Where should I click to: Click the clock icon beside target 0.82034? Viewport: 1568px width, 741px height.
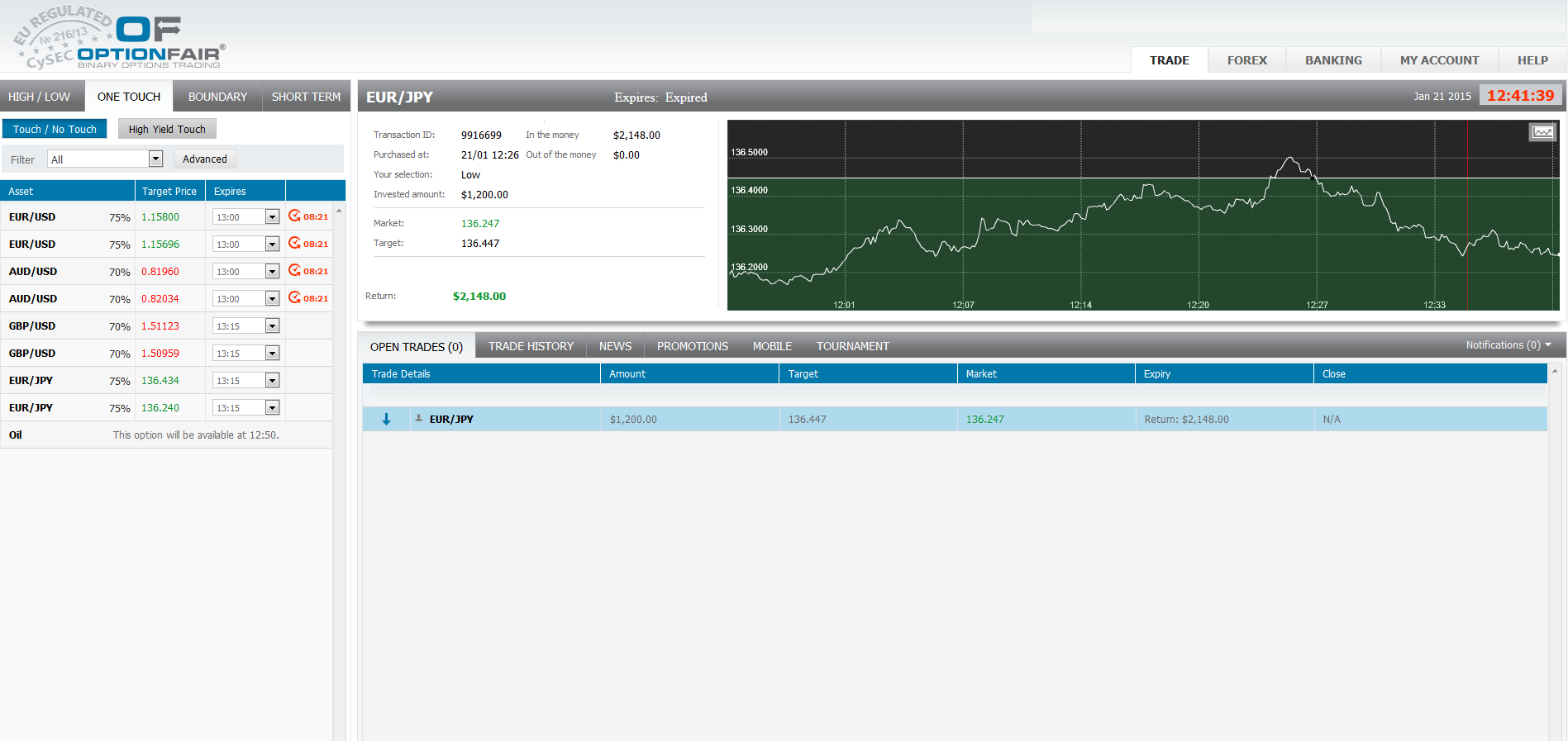click(294, 298)
